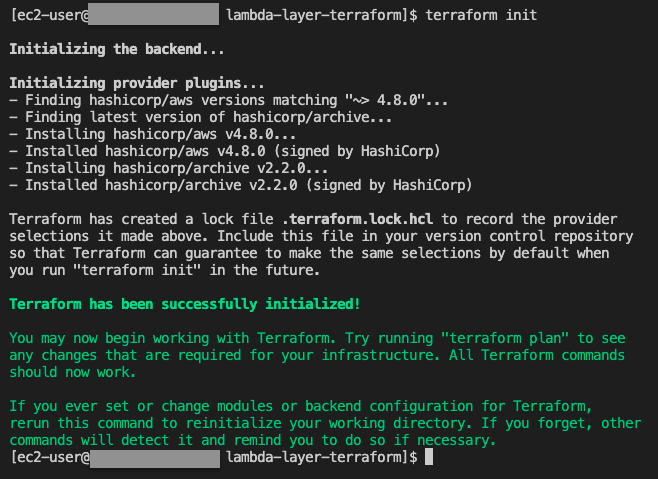Click the 'terraform init' command text

(x=481, y=15)
